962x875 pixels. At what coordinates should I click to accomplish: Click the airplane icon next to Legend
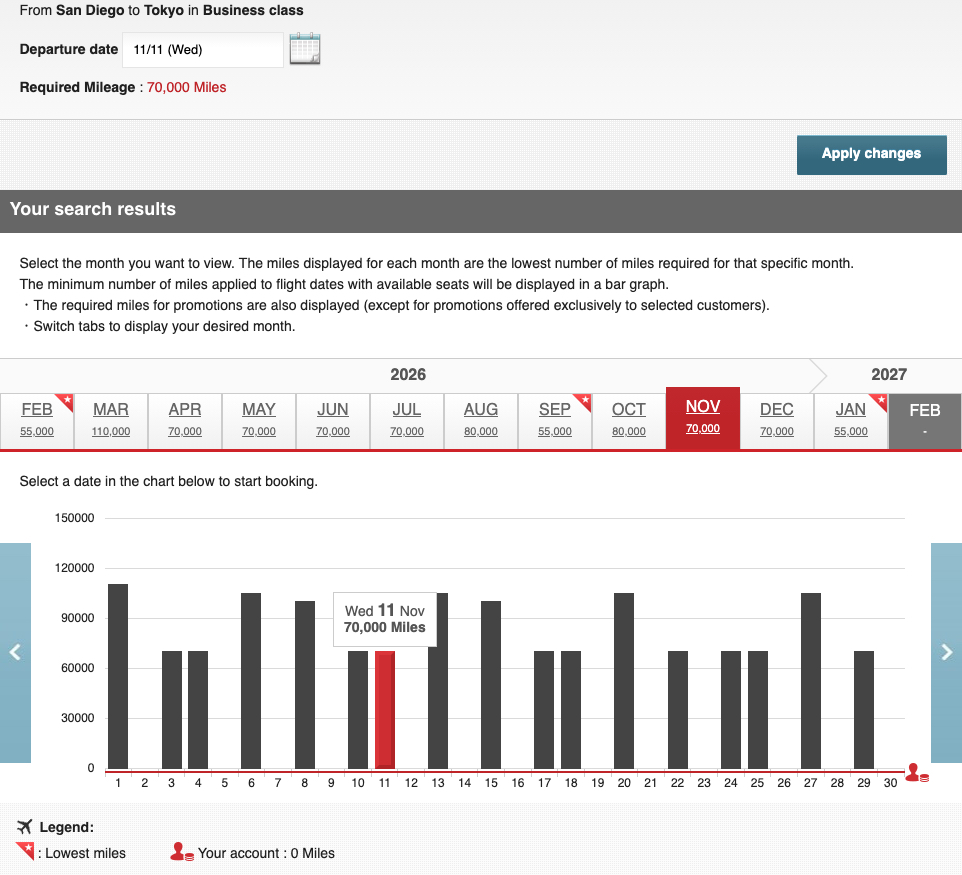[x=25, y=827]
